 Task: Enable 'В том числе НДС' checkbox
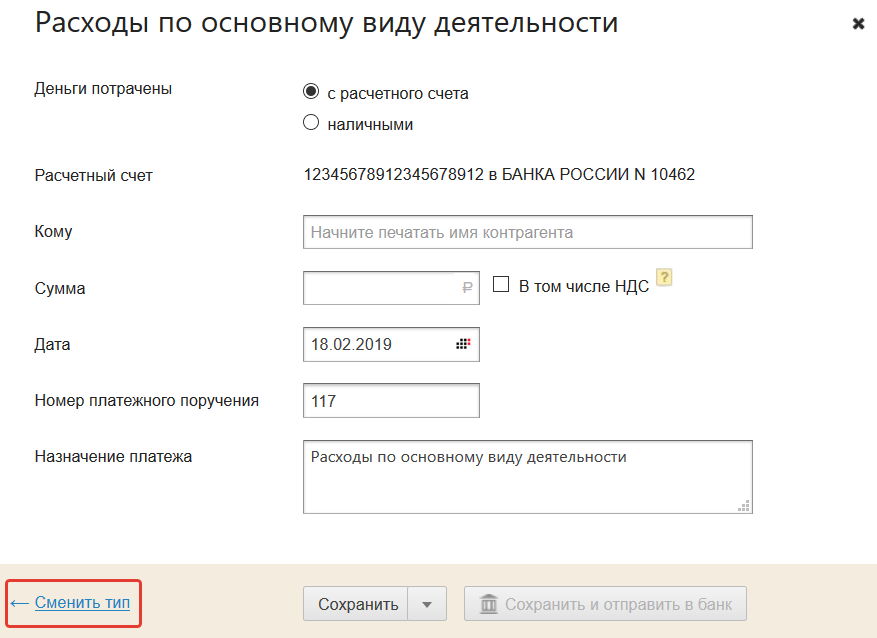point(501,285)
